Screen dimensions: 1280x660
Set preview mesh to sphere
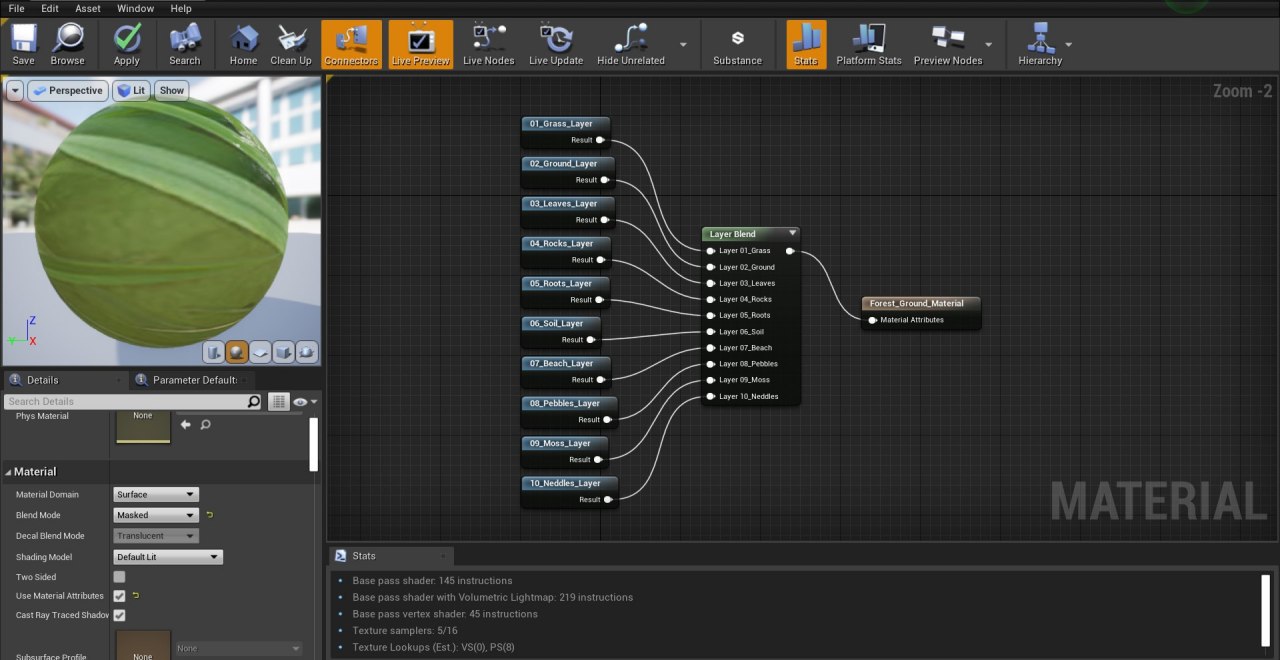(237, 352)
